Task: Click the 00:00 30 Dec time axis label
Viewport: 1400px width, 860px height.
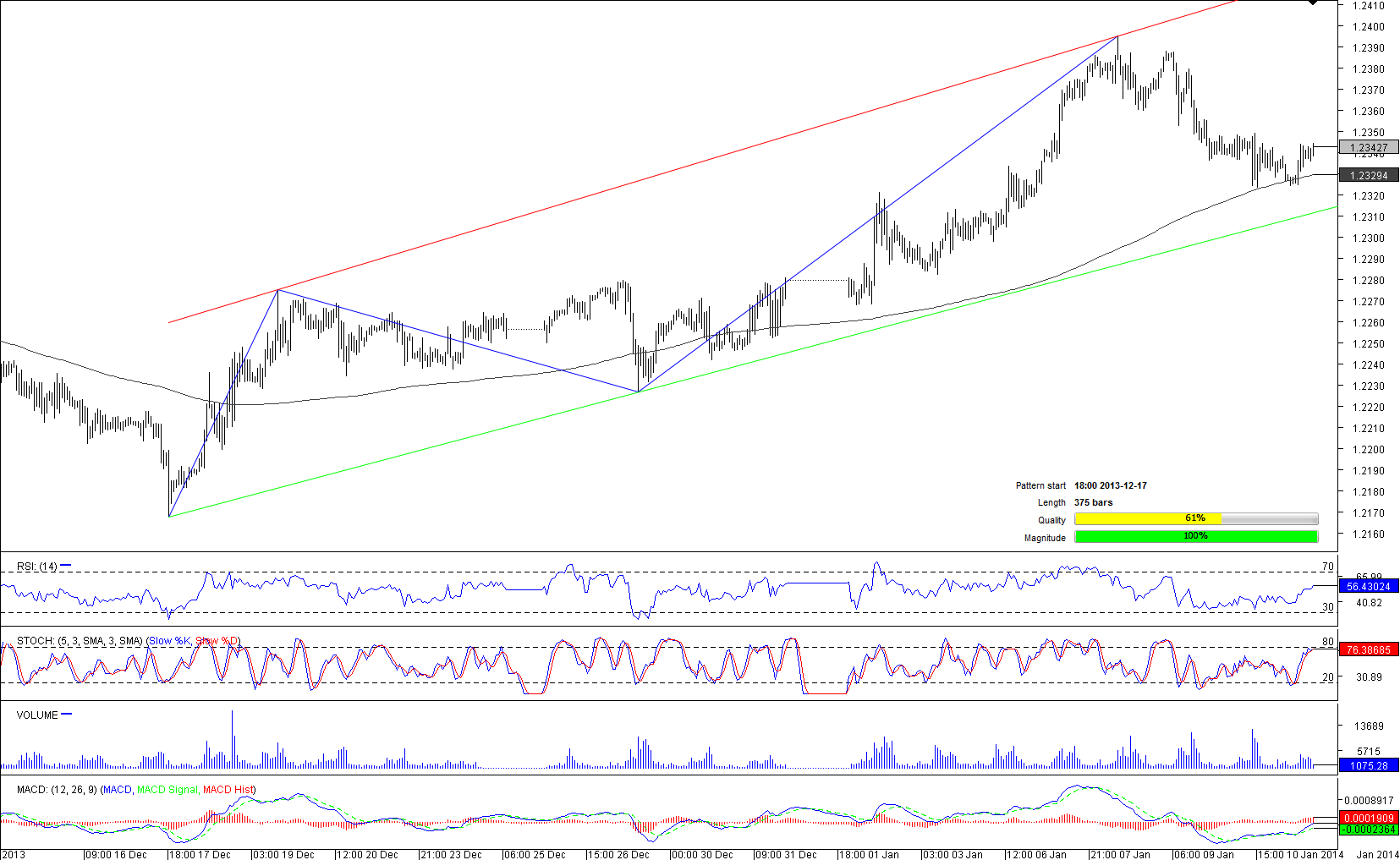Action: pos(702,854)
